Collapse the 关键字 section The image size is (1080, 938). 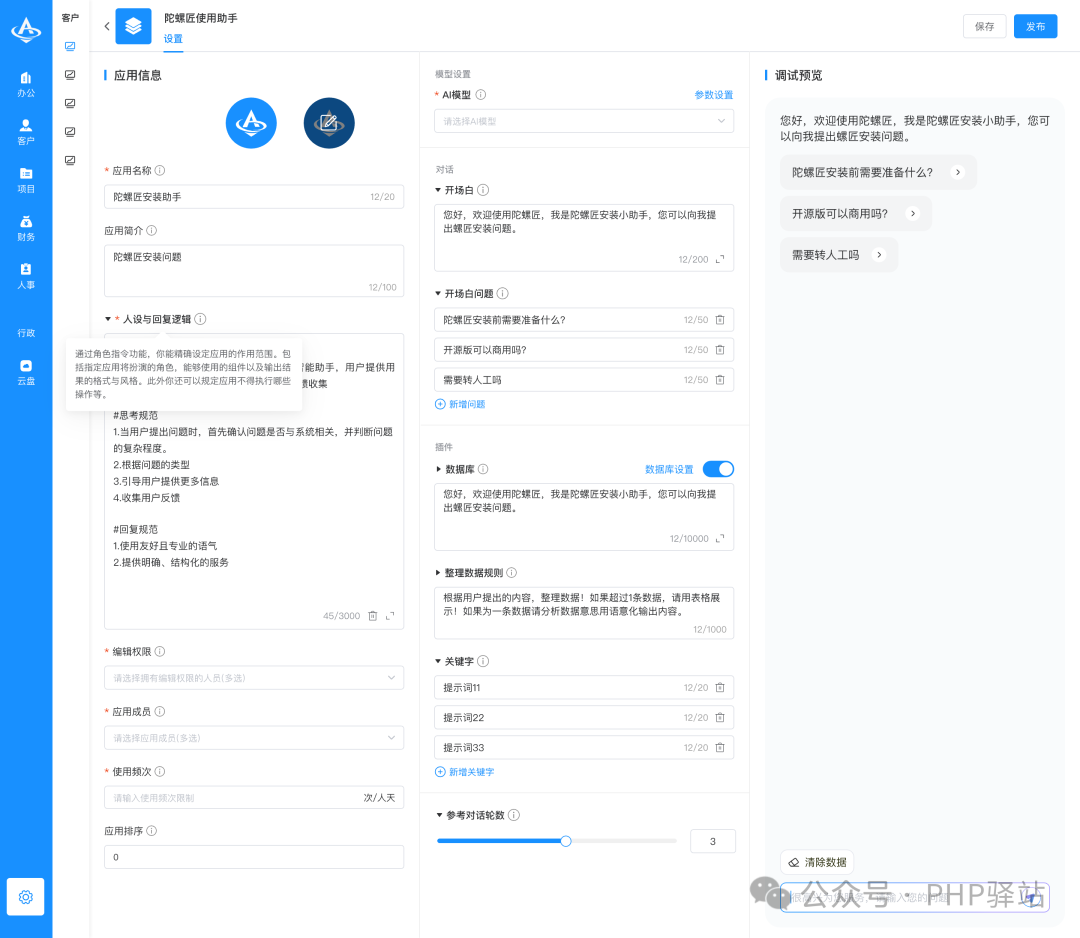438,661
